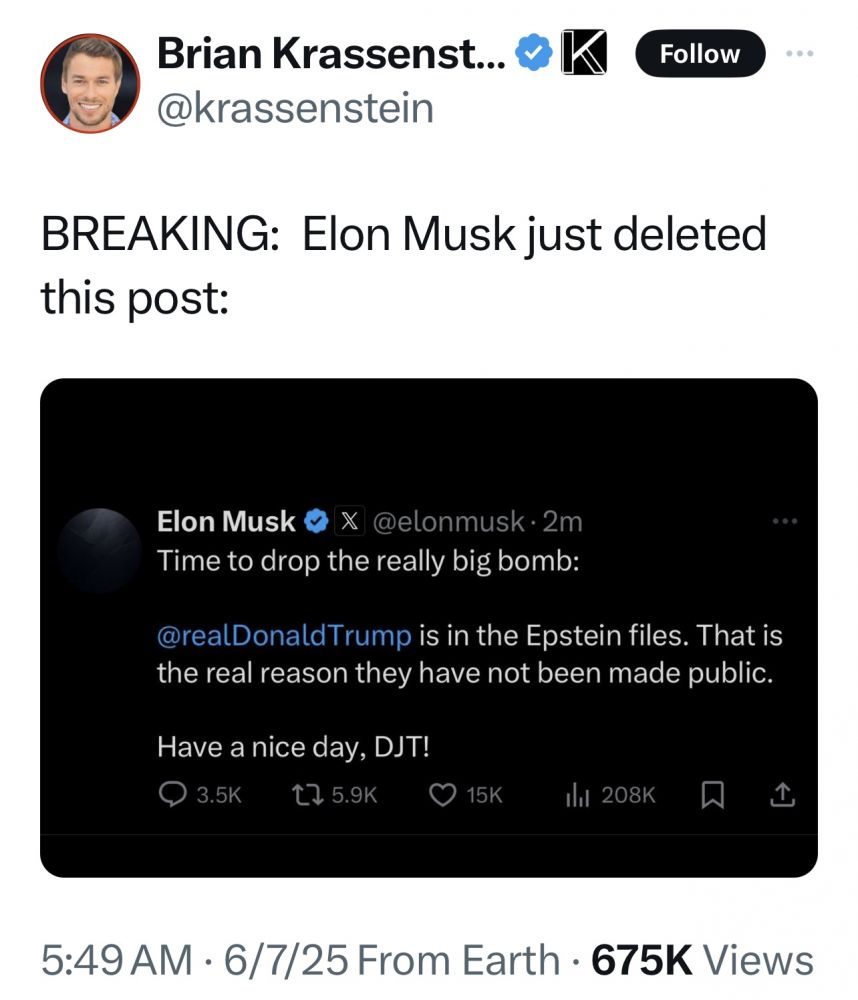Click Elon Musk's verified checkmark badge
Screen dimensions: 858x1000
(x=317, y=521)
